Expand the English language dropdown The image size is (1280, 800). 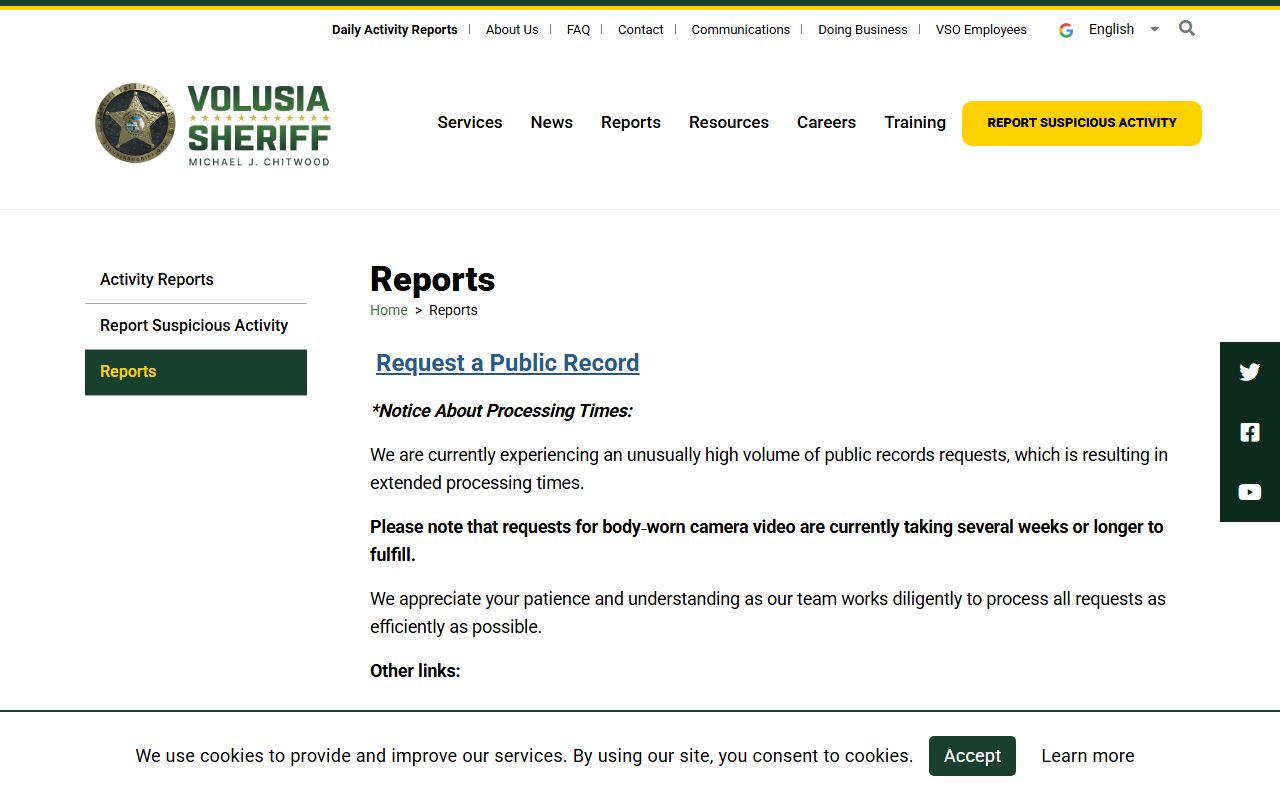pos(1124,29)
